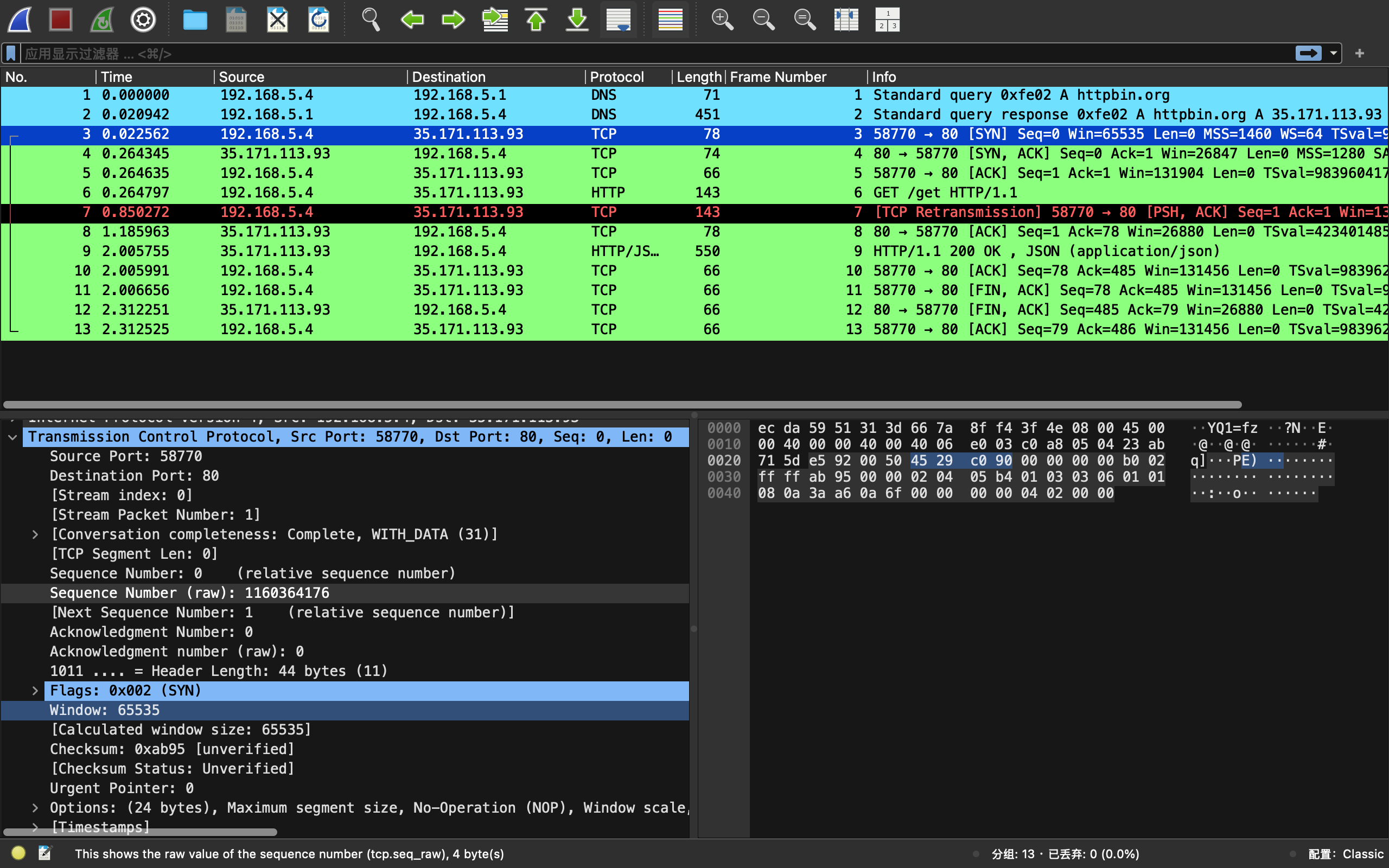The width and height of the screenshot is (1389, 868).
Task: Close this capture file icon
Action: [278, 20]
